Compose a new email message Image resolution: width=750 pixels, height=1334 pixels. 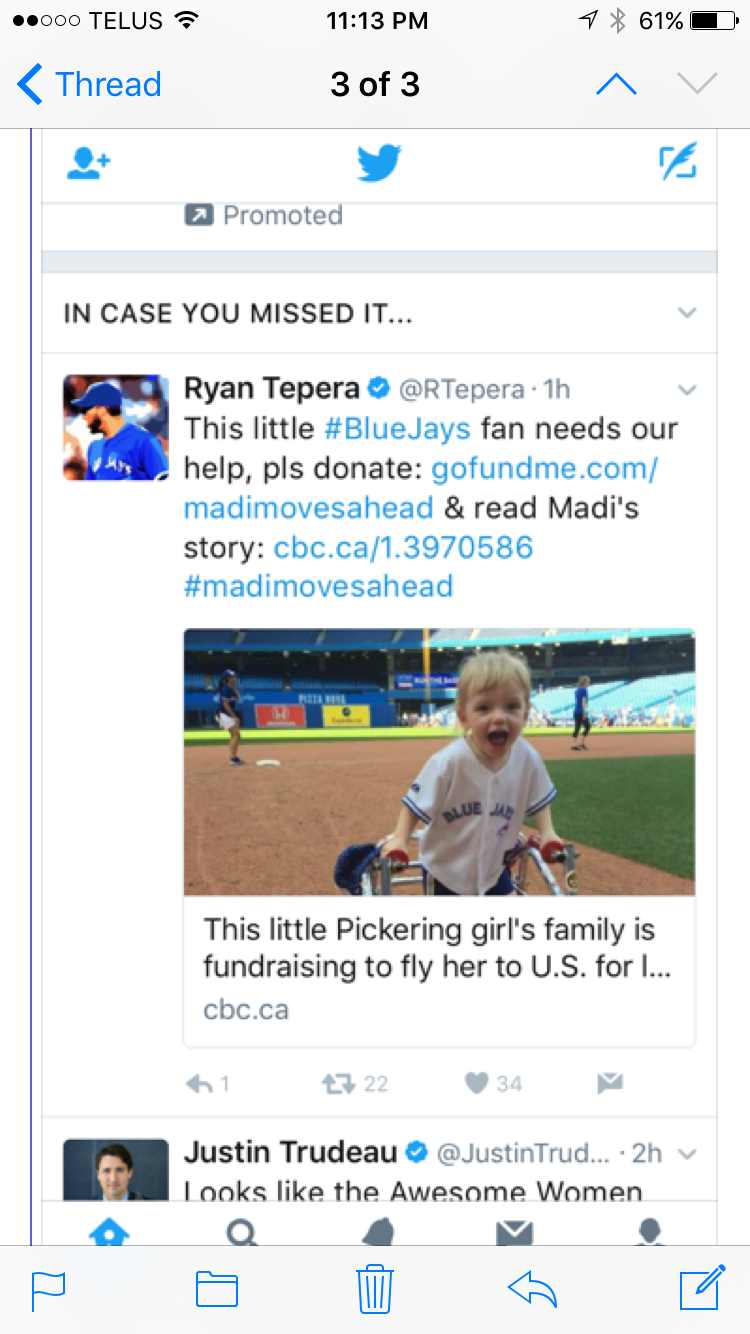point(701,1288)
